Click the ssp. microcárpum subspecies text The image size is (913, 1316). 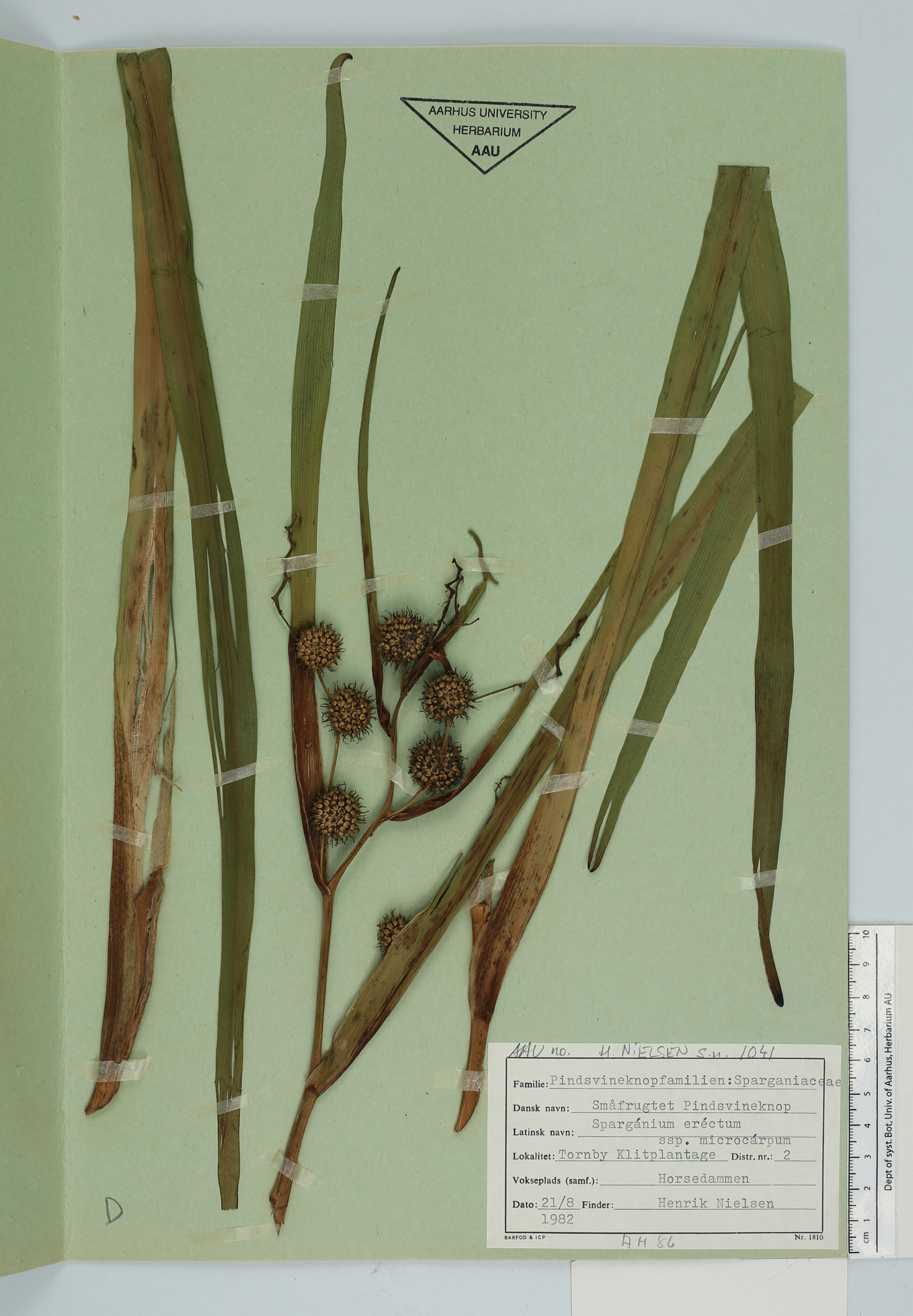coord(725,1140)
